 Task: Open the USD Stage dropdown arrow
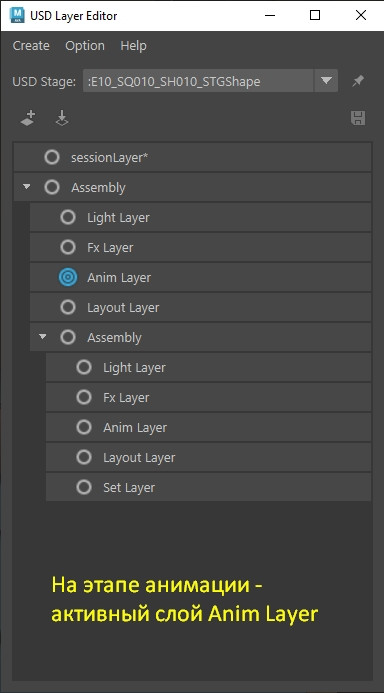point(326,81)
